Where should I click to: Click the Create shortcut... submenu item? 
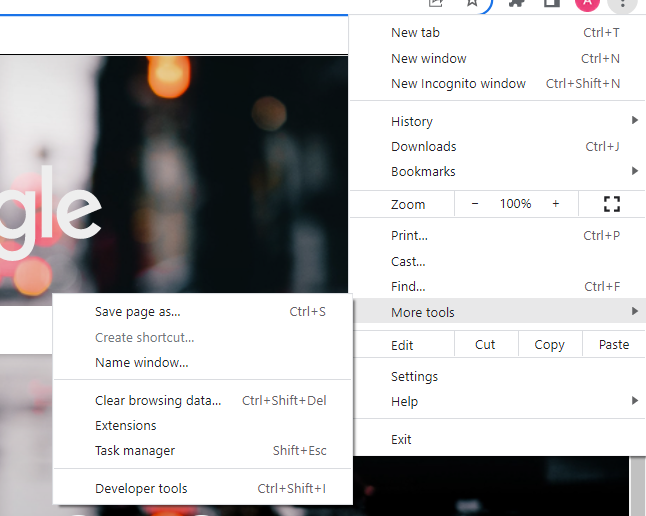[203, 338]
